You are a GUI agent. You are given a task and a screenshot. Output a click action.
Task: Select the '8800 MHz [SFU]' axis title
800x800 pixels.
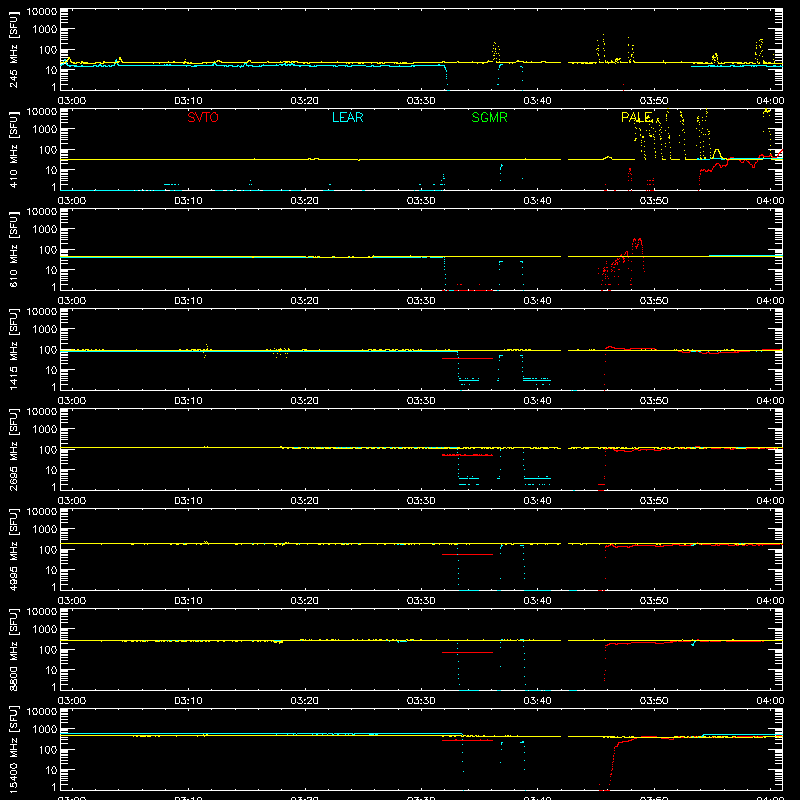(x=13, y=649)
